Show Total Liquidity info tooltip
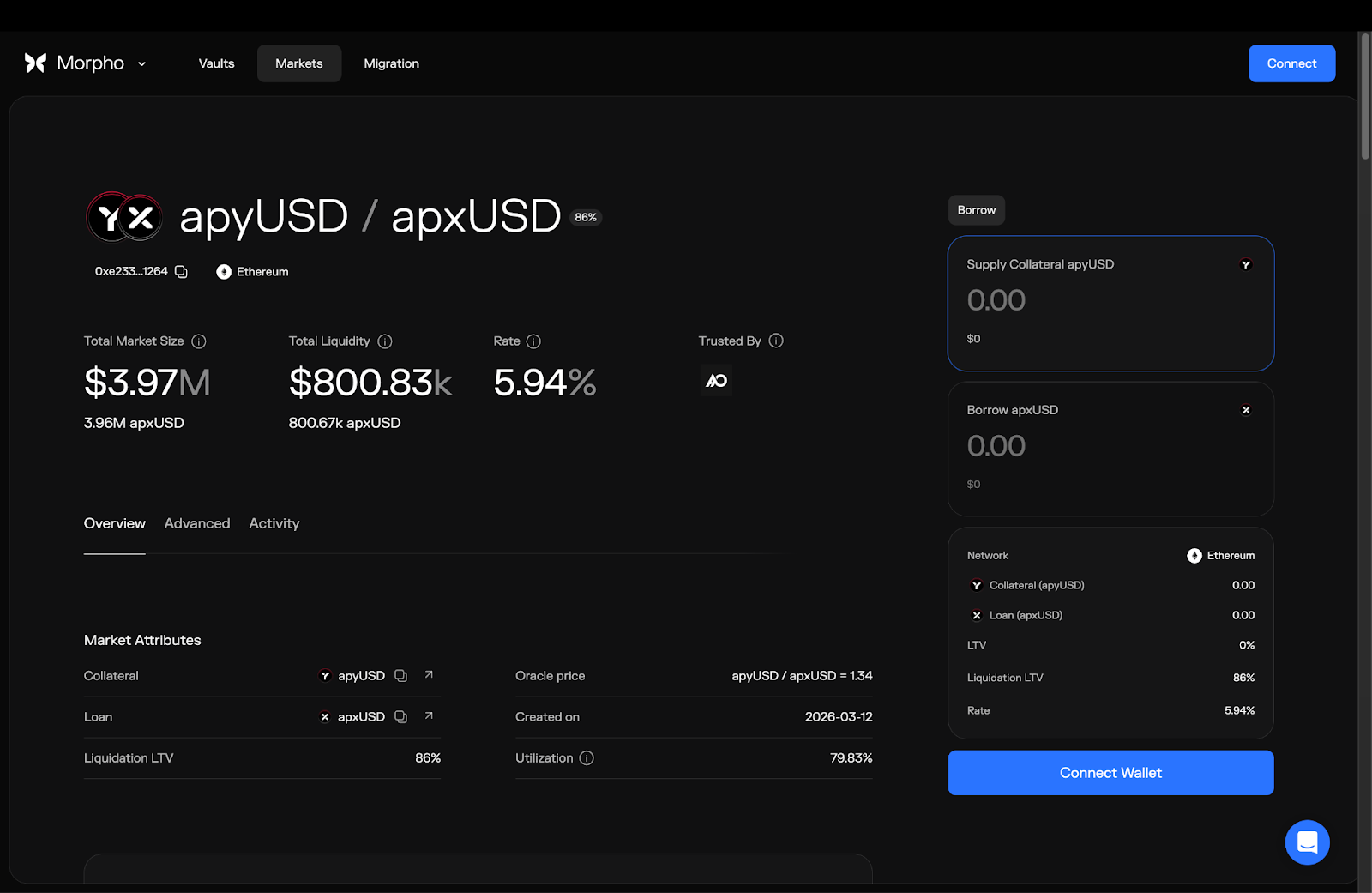 [x=385, y=341]
